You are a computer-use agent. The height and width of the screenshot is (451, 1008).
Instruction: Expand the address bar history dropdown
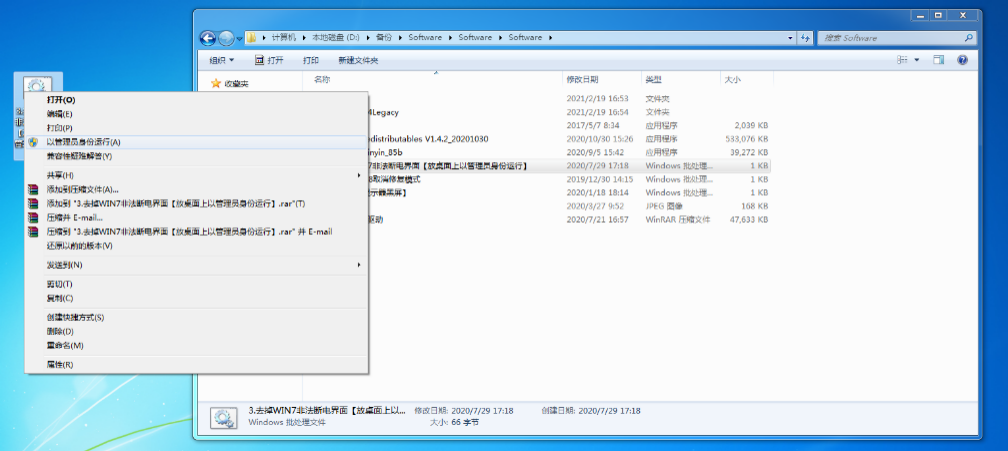pos(789,38)
